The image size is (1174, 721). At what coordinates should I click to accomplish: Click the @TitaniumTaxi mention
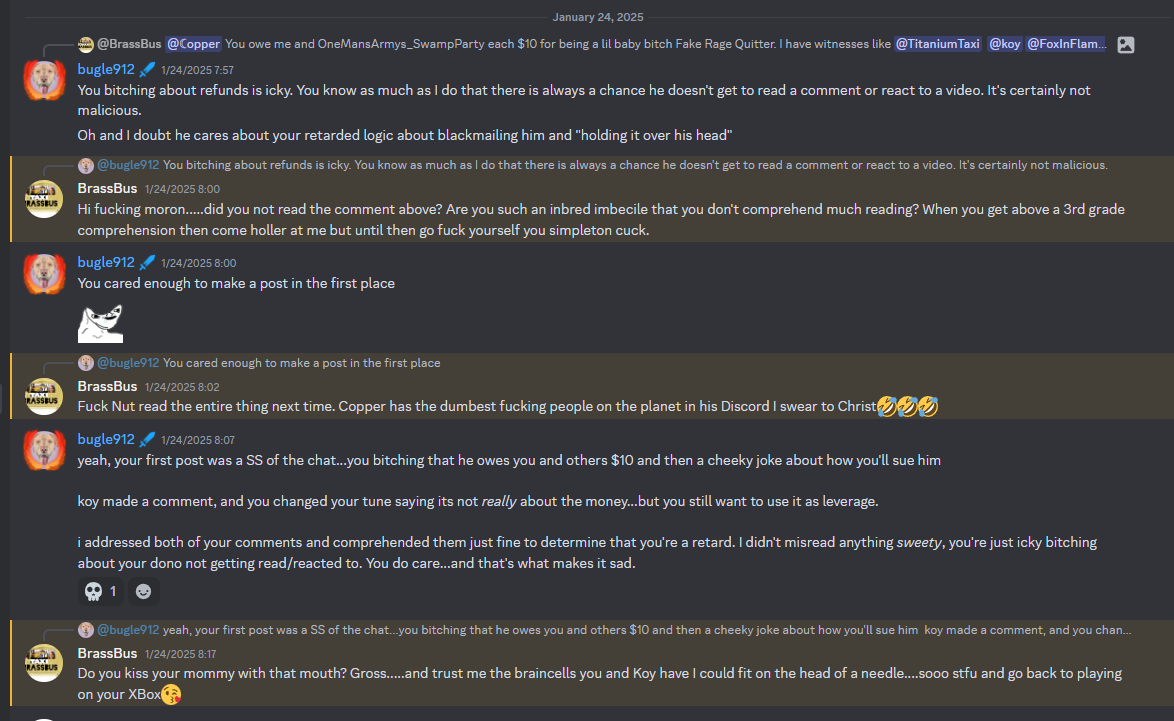coord(937,44)
